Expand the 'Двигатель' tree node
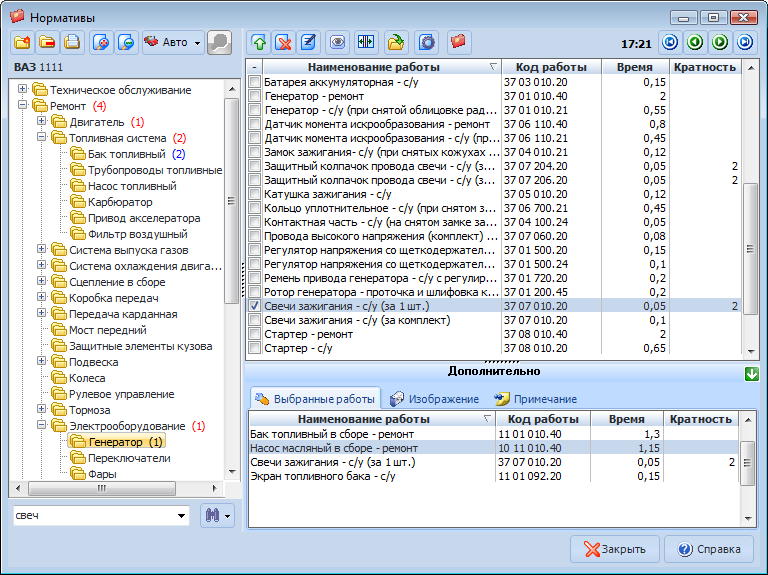The width and height of the screenshot is (768, 575). click(41, 122)
